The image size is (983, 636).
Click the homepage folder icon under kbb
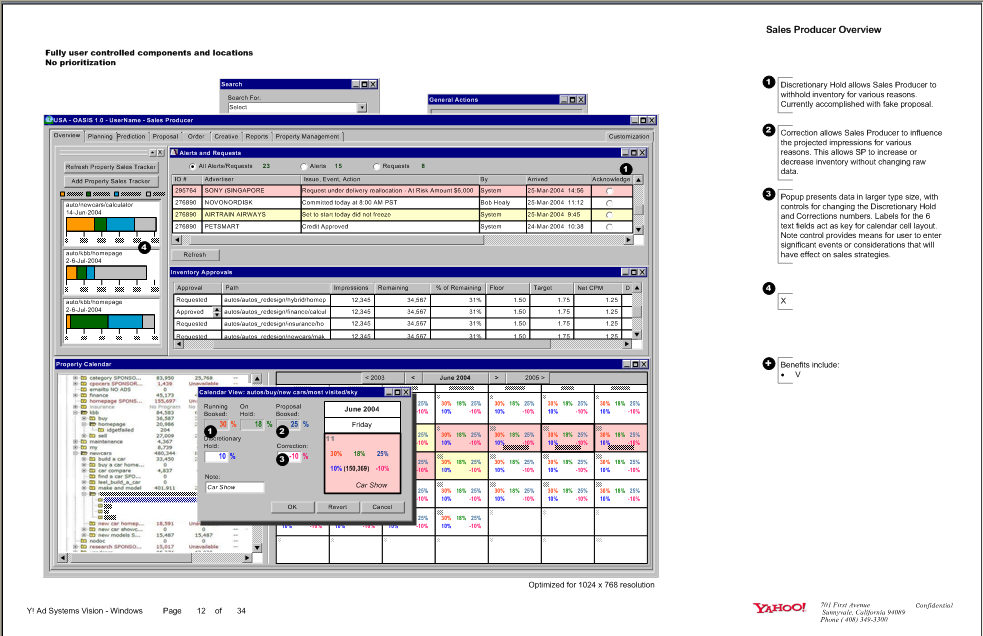coord(95,425)
